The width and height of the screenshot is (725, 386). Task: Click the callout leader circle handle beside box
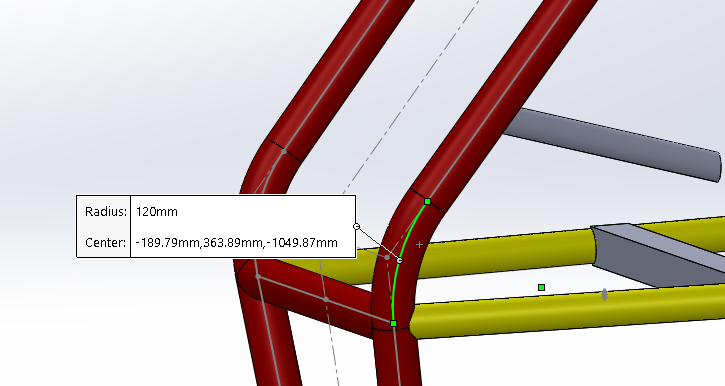pyautogui.click(x=356, y=227)
